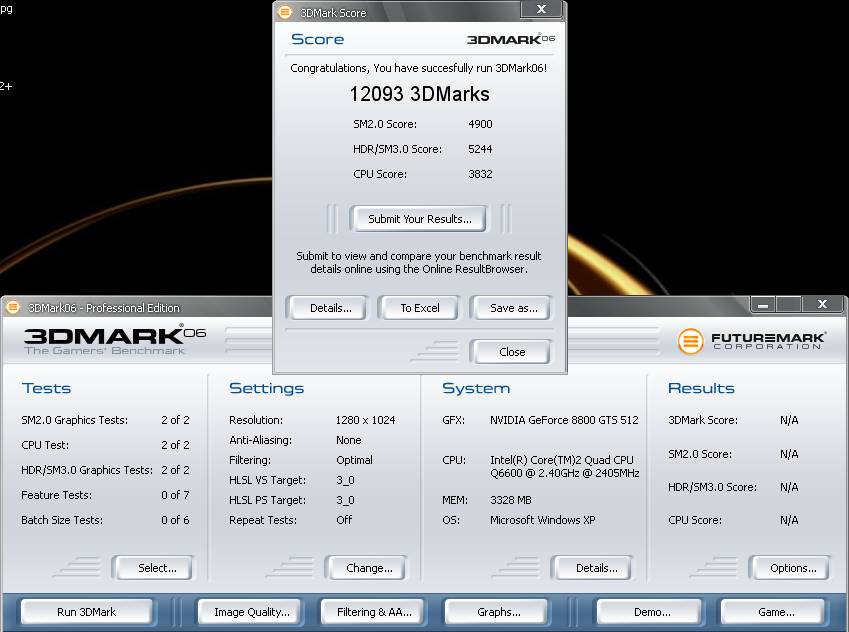Click the 'Score' heading in dialog

tap(317, 39)
